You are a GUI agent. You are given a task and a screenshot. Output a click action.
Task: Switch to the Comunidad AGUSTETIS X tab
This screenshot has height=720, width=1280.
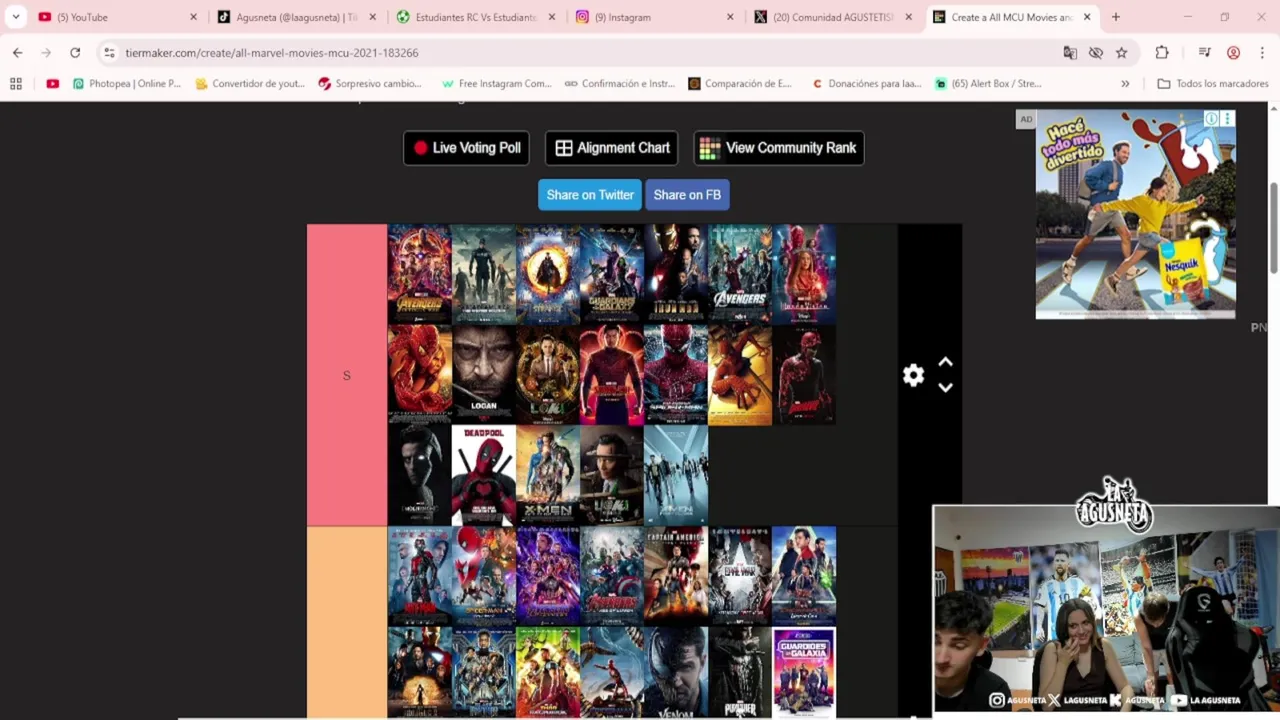832,17
